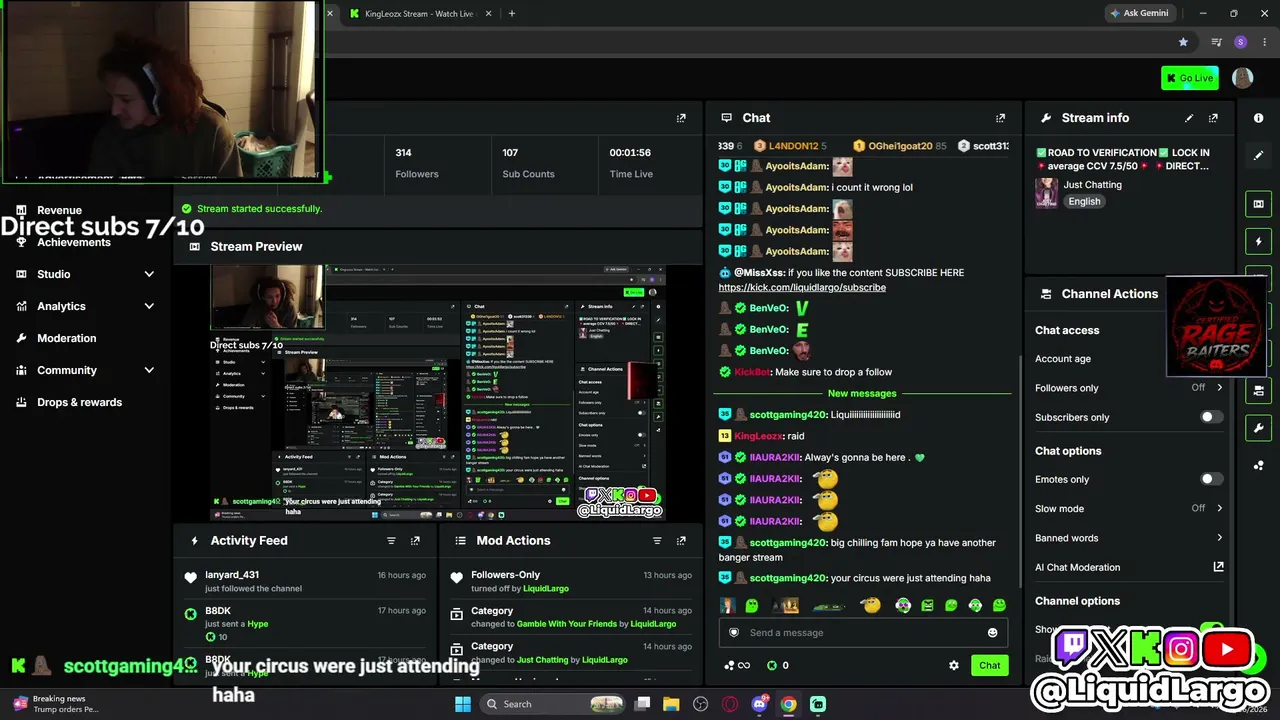The height and width of the screenshot is (720, 1280).
Task: Open File Explorer from the taskbar
Action: (x=671, y=704)
